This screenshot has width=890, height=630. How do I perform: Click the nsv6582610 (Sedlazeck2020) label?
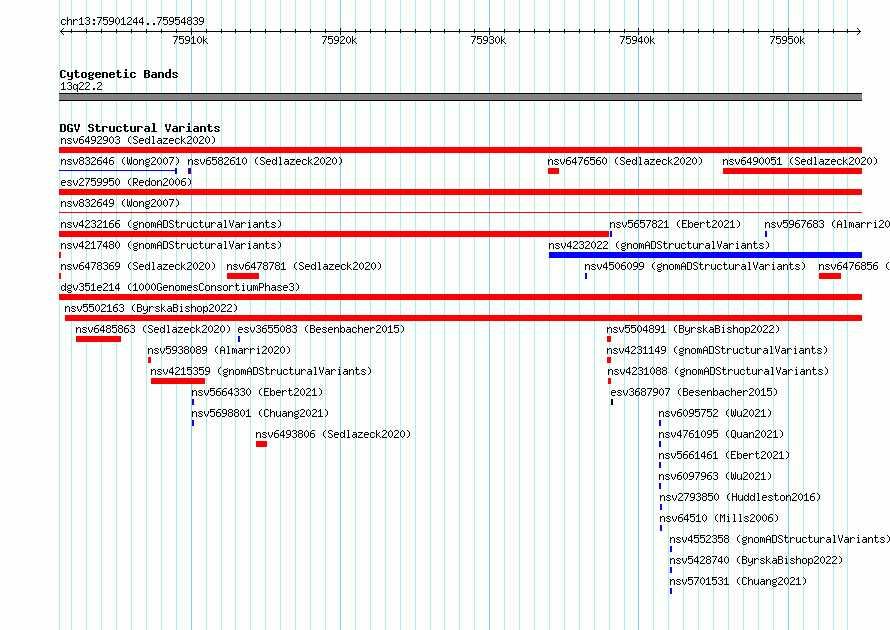(265, 161)
